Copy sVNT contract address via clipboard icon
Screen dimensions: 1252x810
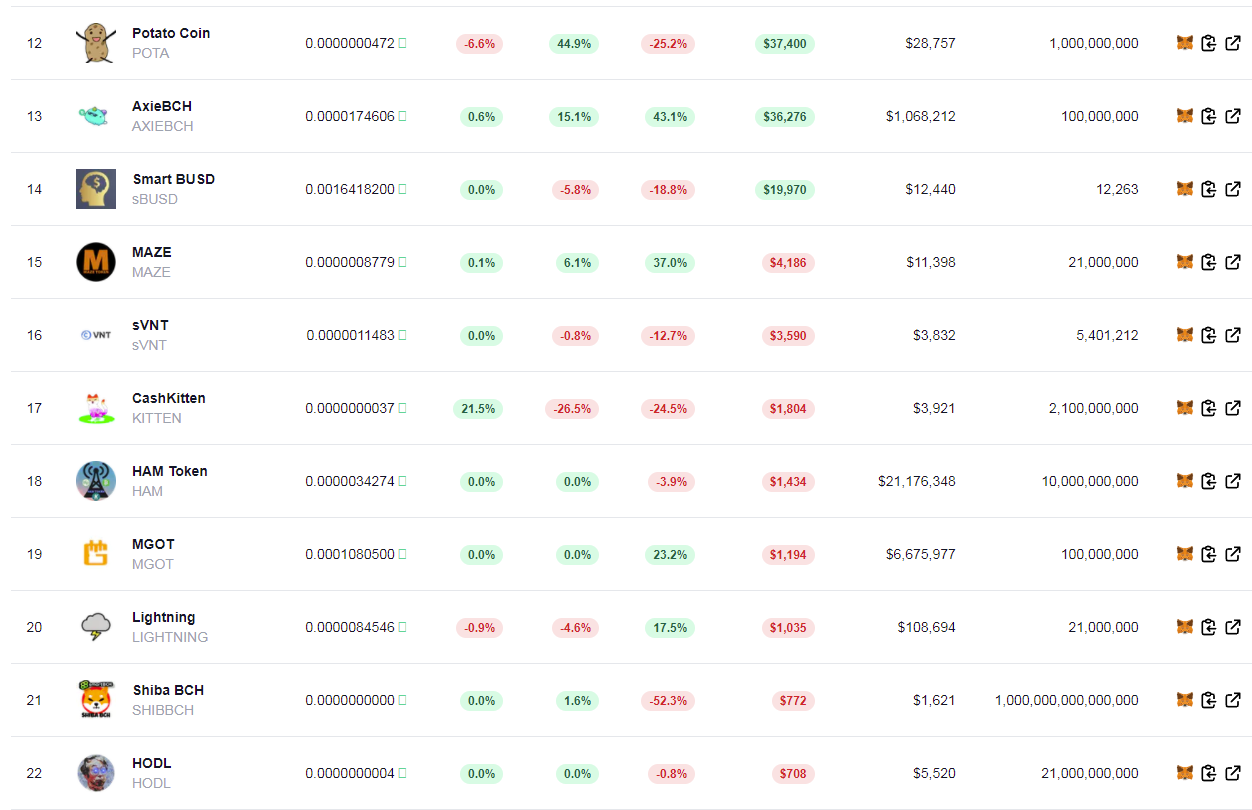coord(1209,335)
